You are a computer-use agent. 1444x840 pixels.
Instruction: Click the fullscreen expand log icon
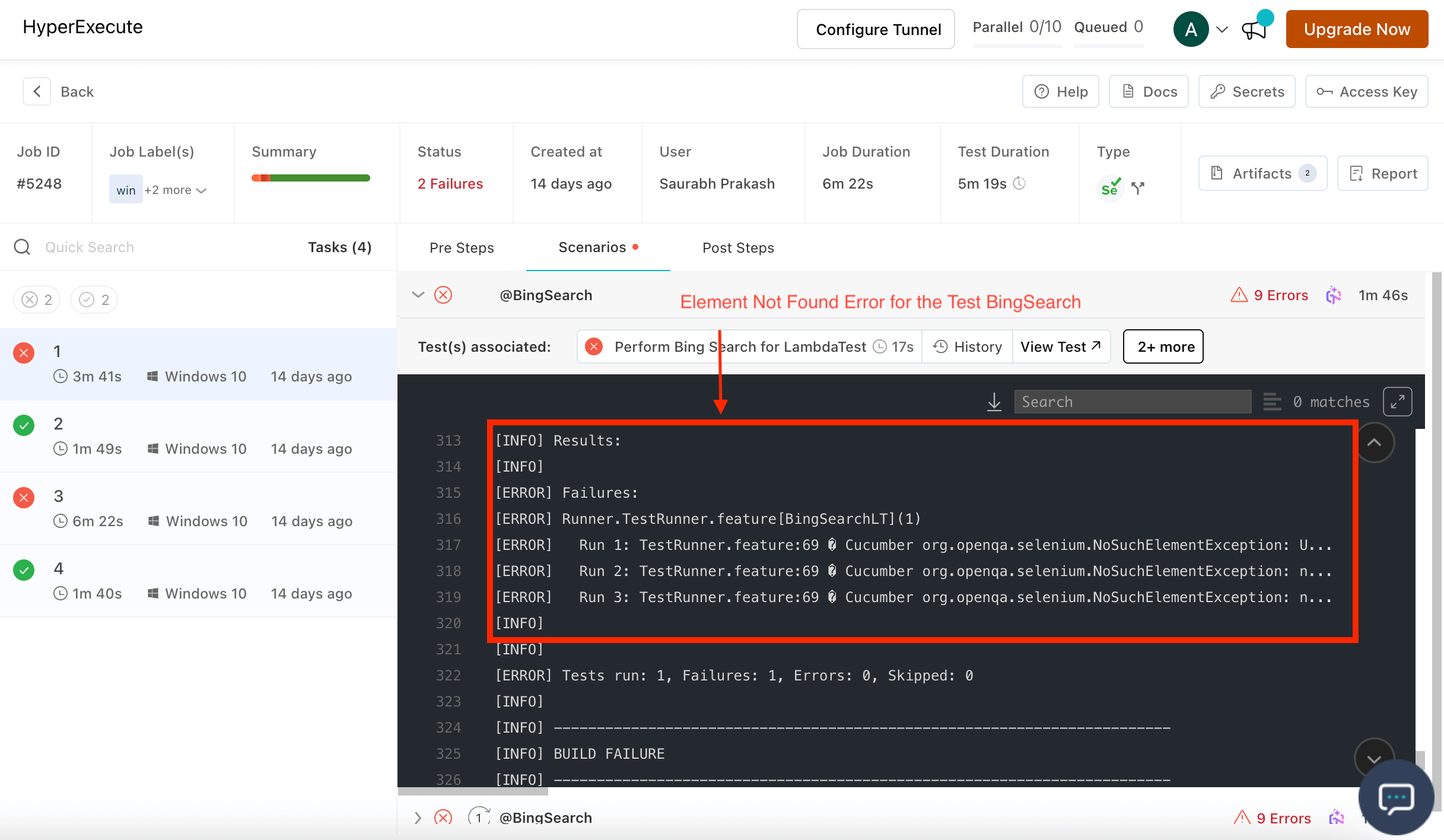1397,402
